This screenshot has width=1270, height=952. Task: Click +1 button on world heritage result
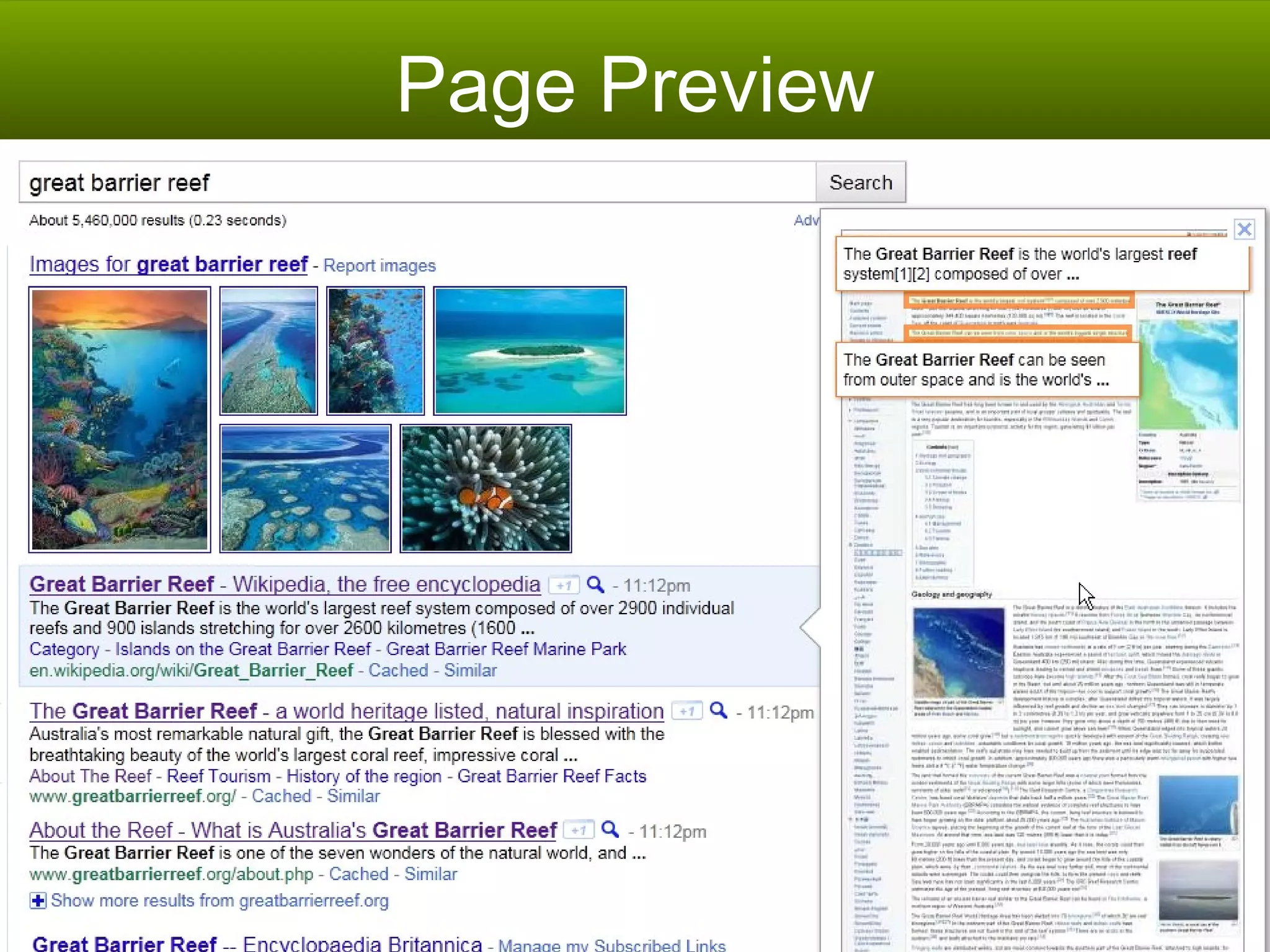687,711
